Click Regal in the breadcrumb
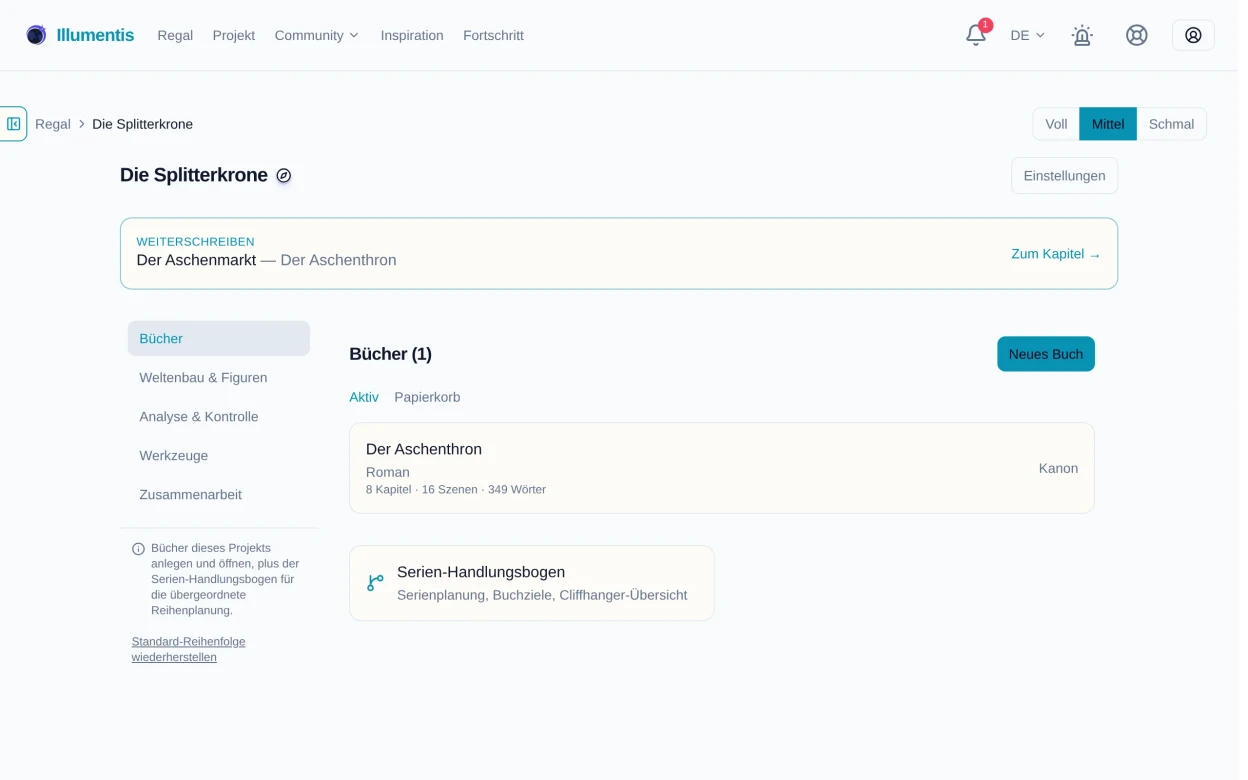This screenshot has height=780, width=1248. coord(53,124)
